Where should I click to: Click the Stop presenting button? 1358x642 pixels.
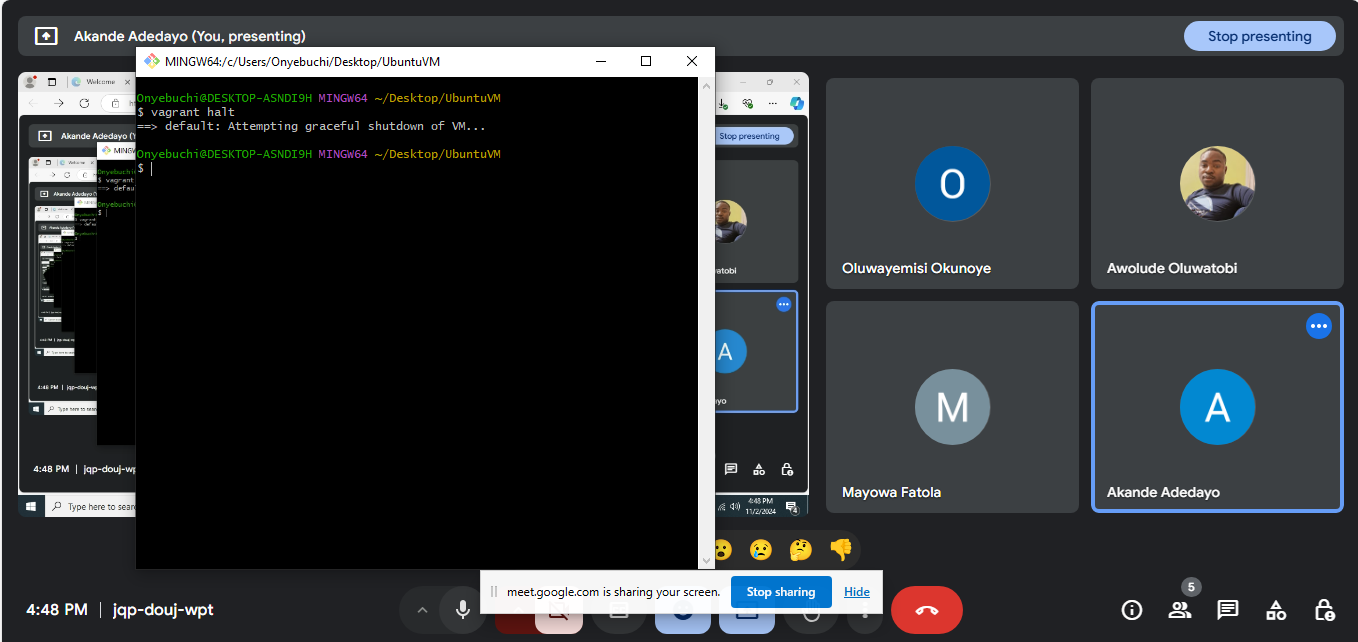(1259, 36)
